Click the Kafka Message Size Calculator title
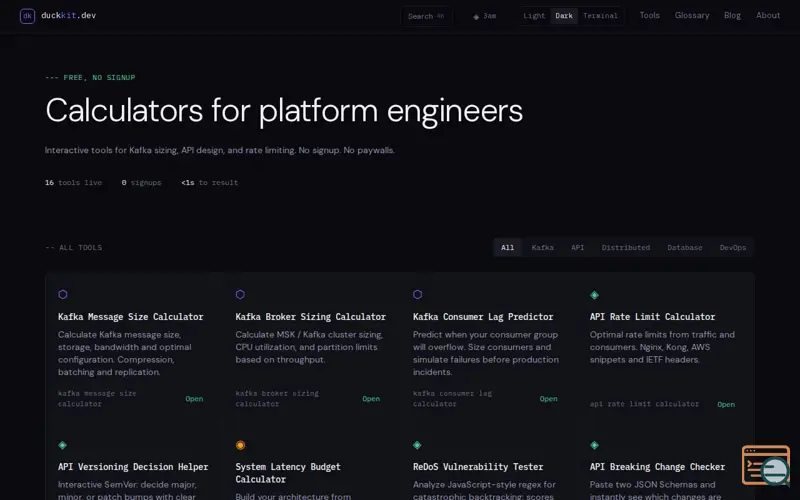 131,317
